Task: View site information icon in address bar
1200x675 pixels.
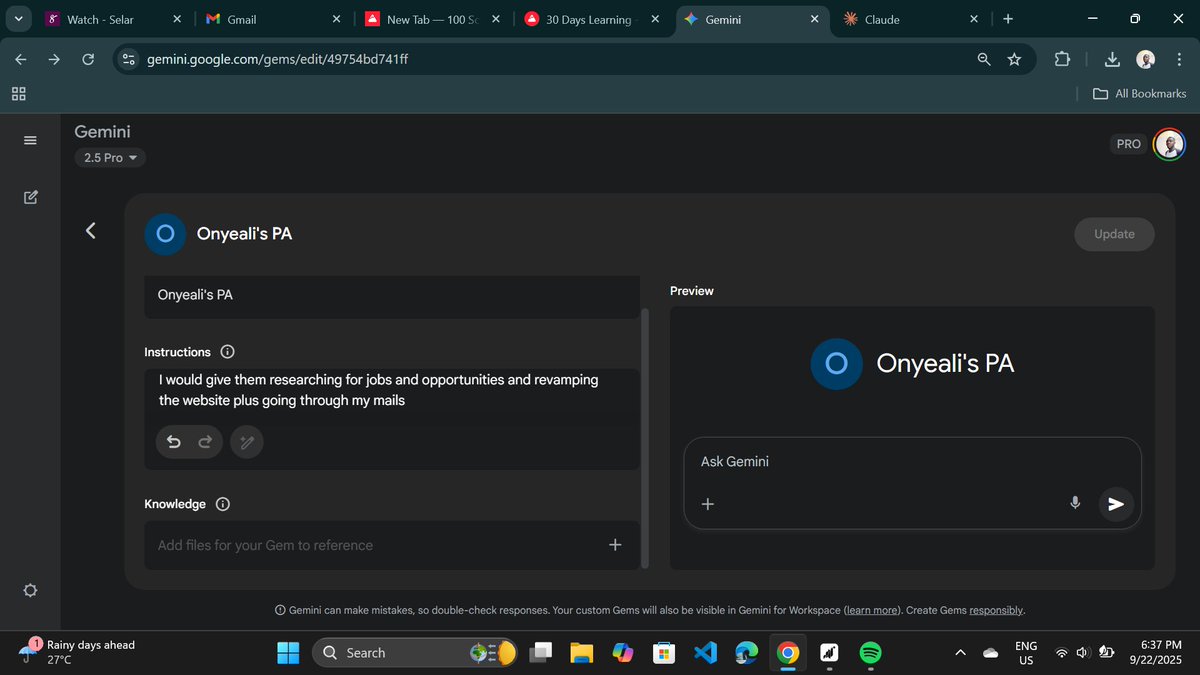Action: pos(128,59)
